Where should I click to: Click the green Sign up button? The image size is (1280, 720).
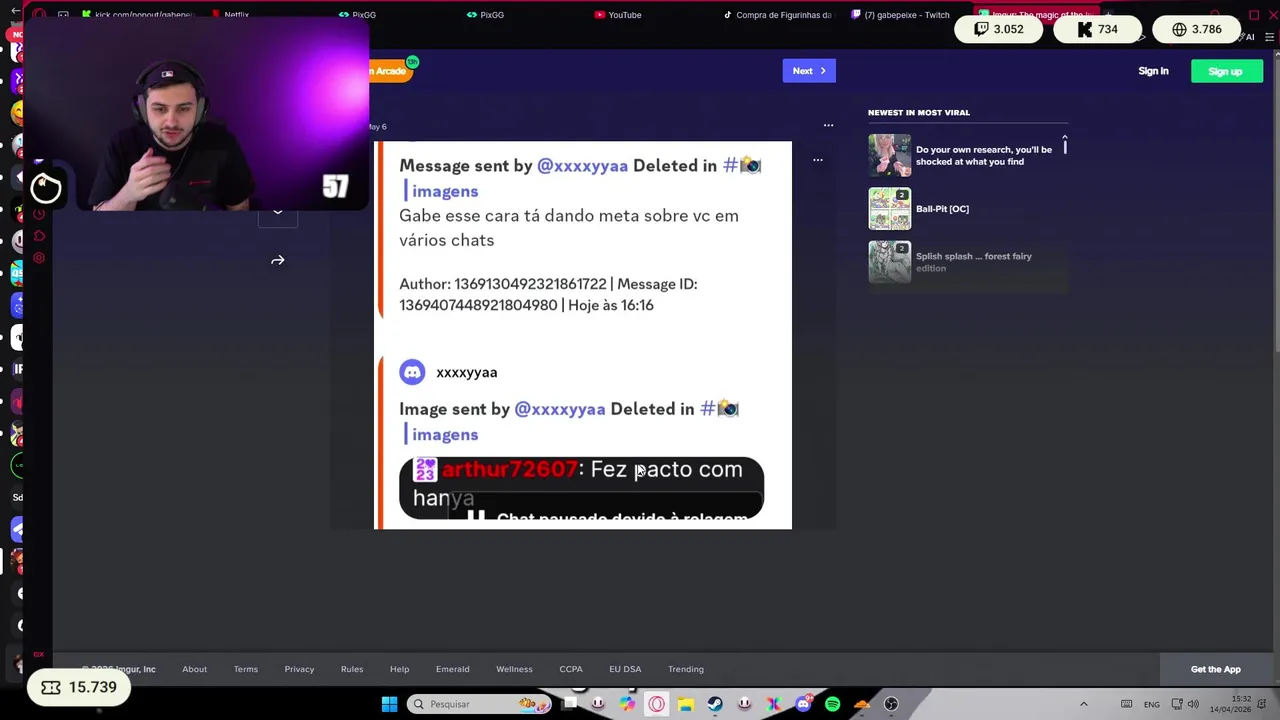pos(1226,71)
